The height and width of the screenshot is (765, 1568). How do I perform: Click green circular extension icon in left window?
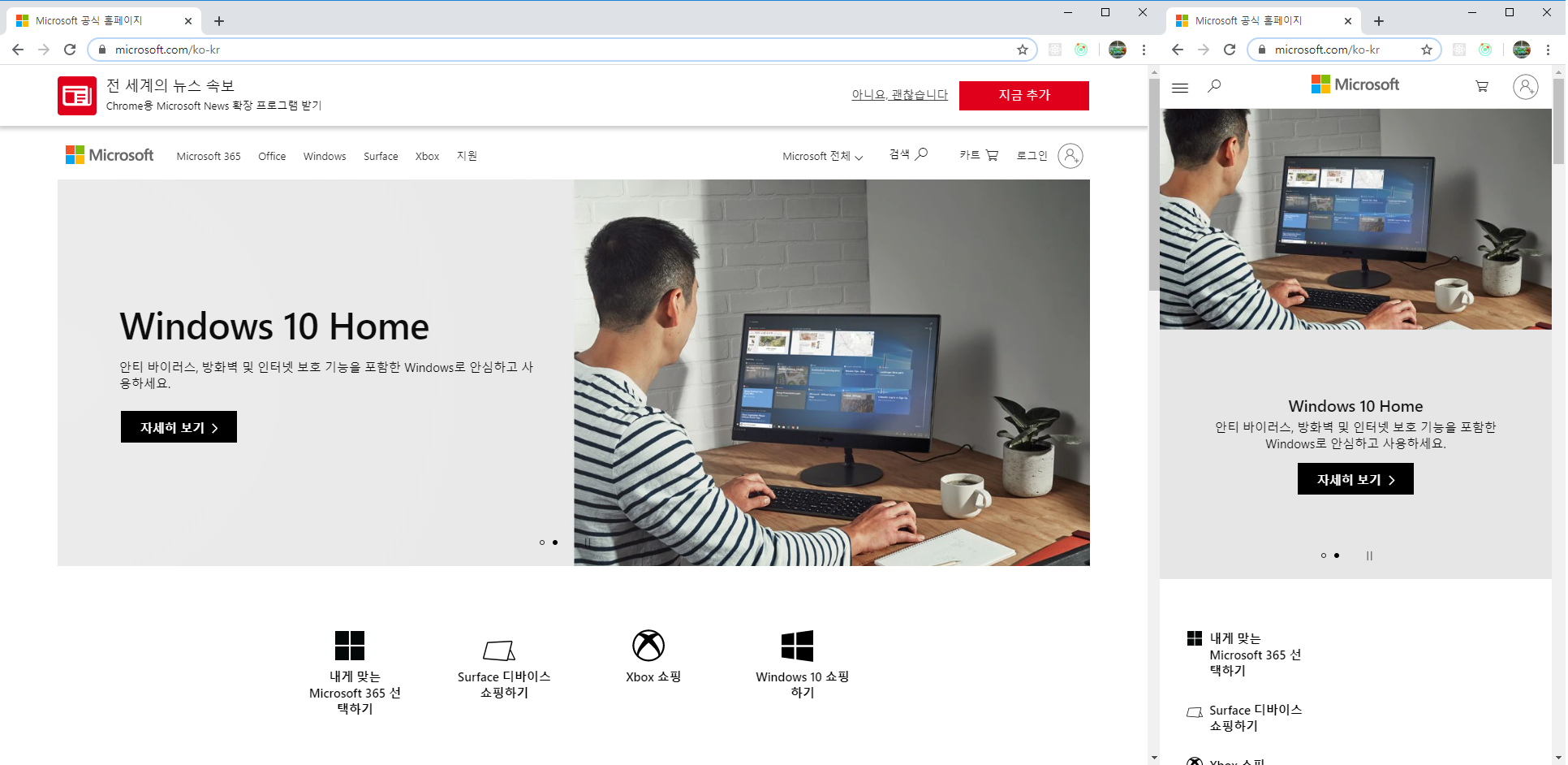tap(1081, 50)
